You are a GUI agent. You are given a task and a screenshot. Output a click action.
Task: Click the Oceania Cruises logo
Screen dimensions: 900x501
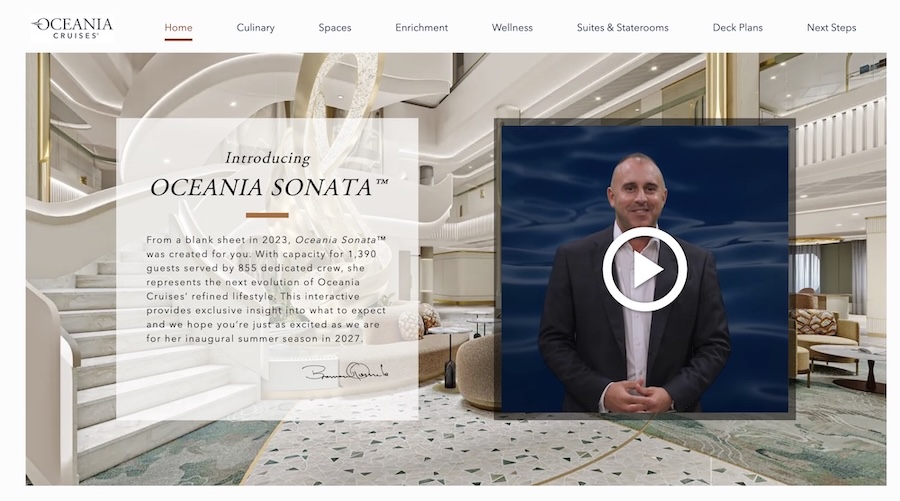[72, 28]
